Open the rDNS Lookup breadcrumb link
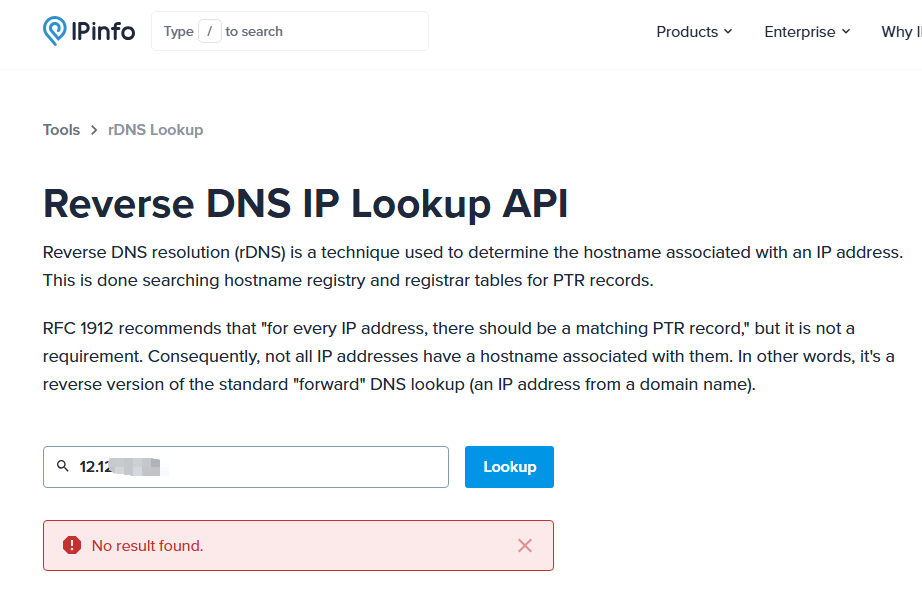This screenshot has height=599, width=922. tap(156, 130)
